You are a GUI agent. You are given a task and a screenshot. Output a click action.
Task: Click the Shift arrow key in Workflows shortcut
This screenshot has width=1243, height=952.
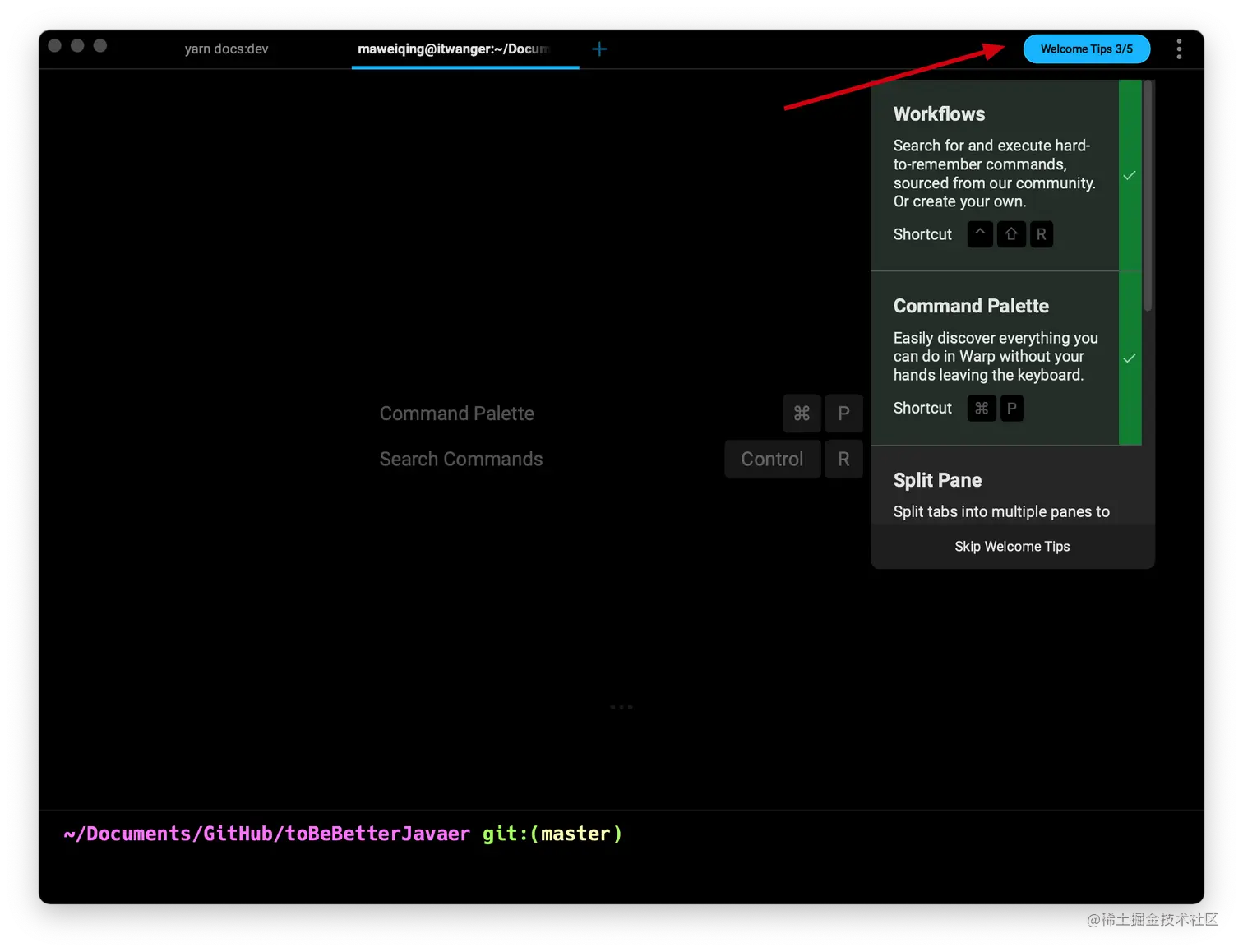click(1011, 234)
